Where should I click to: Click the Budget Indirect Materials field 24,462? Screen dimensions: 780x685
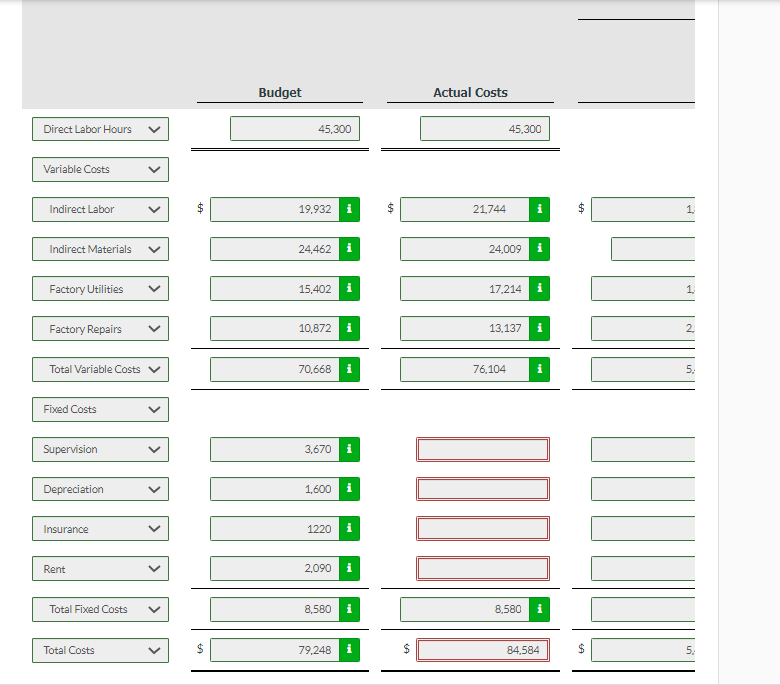(x=275, y=249)
